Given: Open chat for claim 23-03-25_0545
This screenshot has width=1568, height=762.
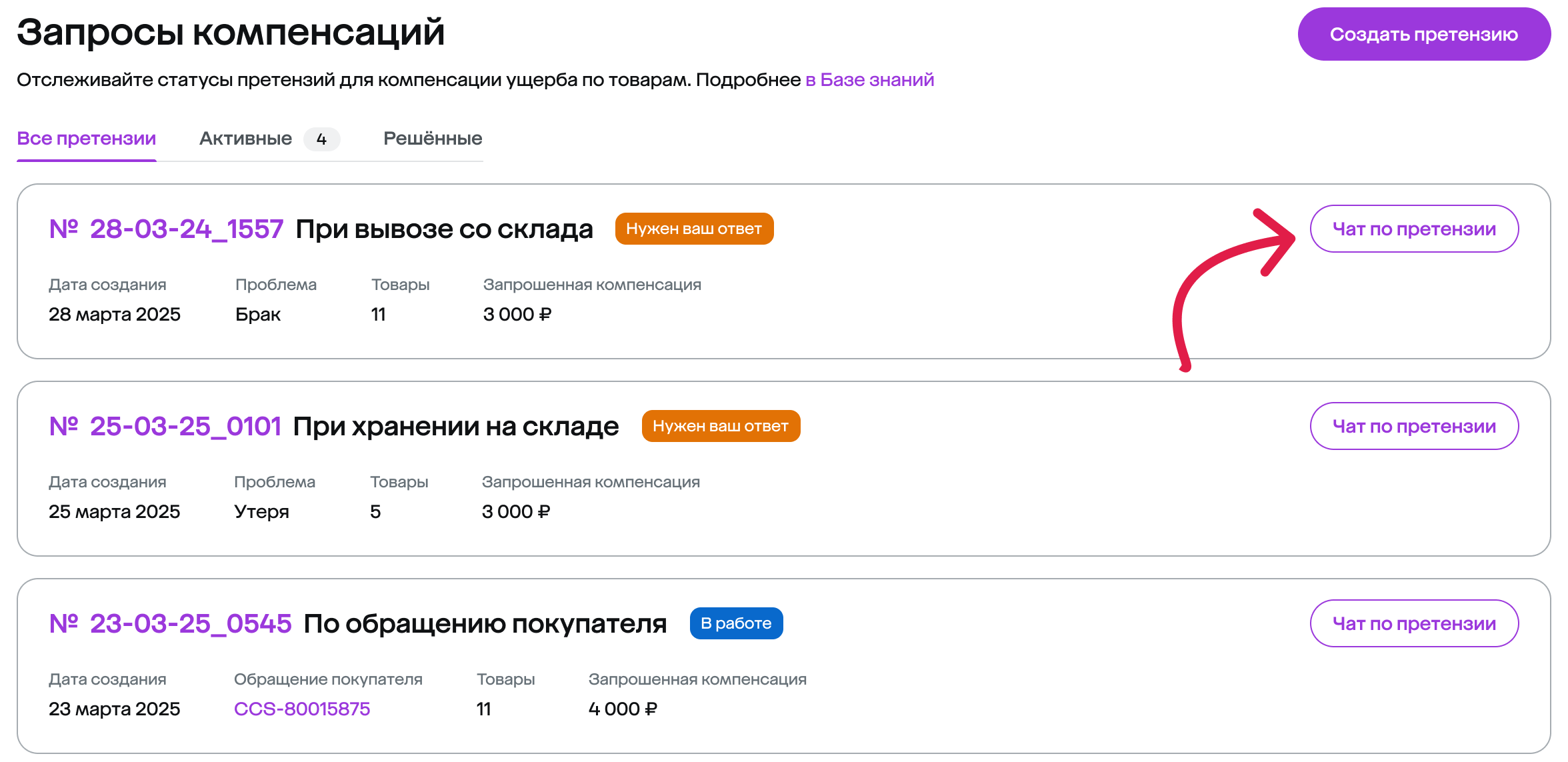Looking at the screenshot, I should (1414, 623).
